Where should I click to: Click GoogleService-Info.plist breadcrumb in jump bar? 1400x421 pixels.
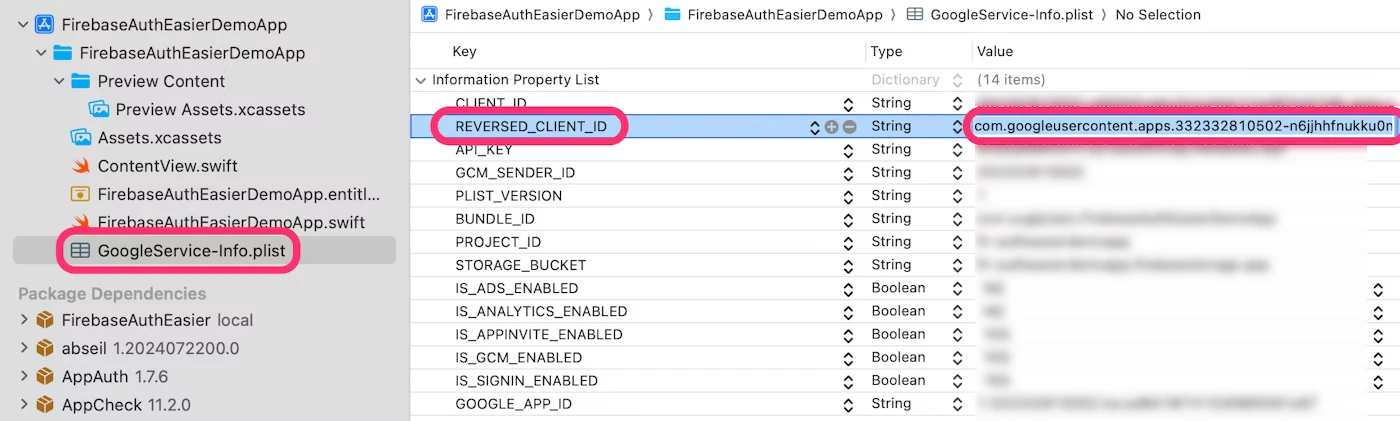click(x=1012, y=15)
